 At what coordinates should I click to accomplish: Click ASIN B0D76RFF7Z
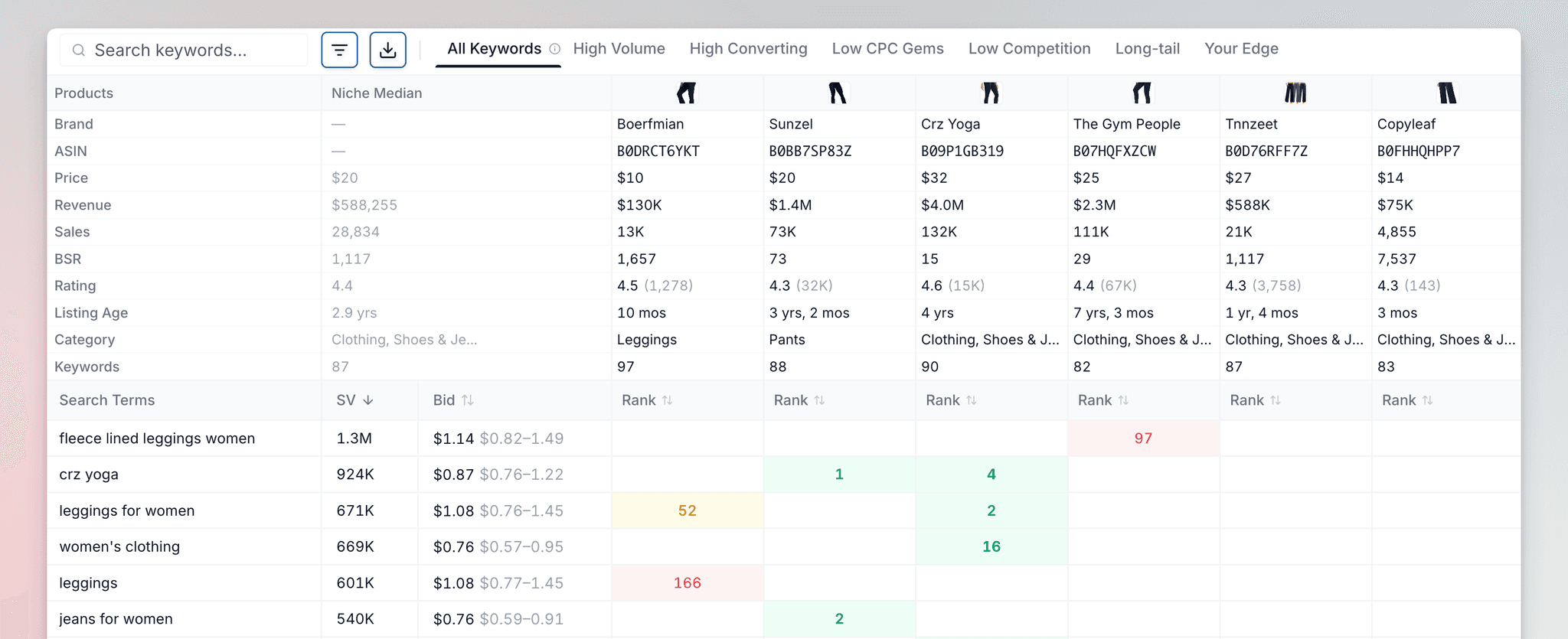pyautogui.click(x=1266, y=152)
